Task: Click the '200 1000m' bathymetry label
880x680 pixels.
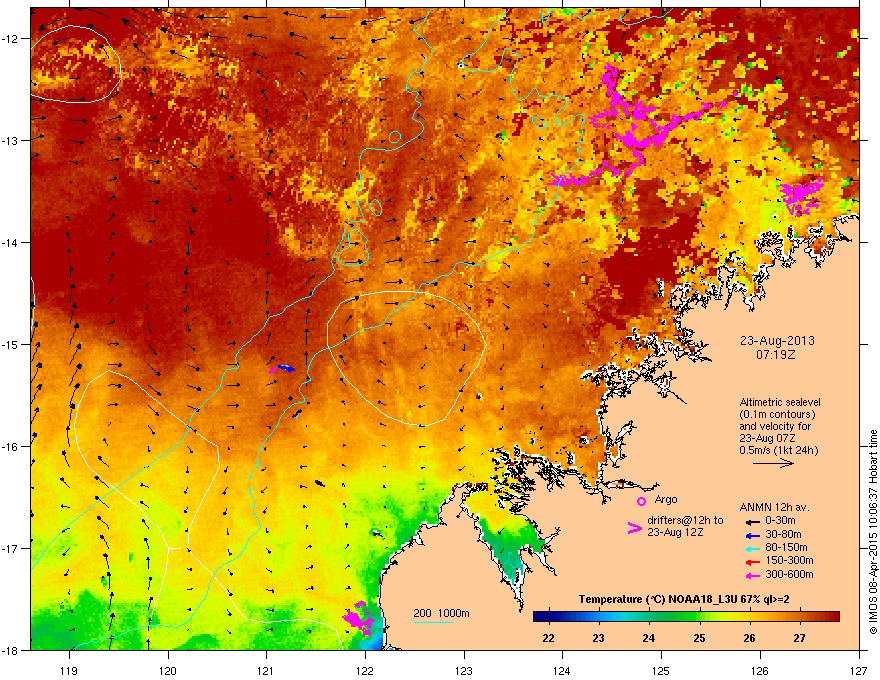Action: point(441,613)
